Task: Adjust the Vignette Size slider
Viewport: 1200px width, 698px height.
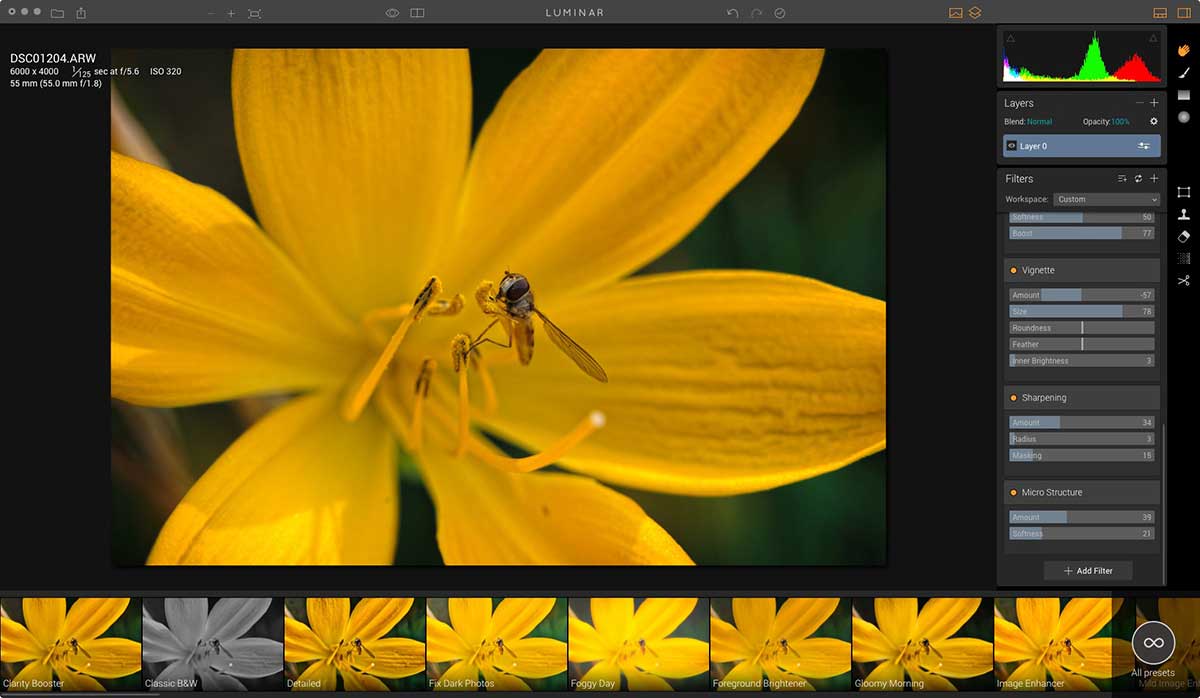Action: point(1081,312)
